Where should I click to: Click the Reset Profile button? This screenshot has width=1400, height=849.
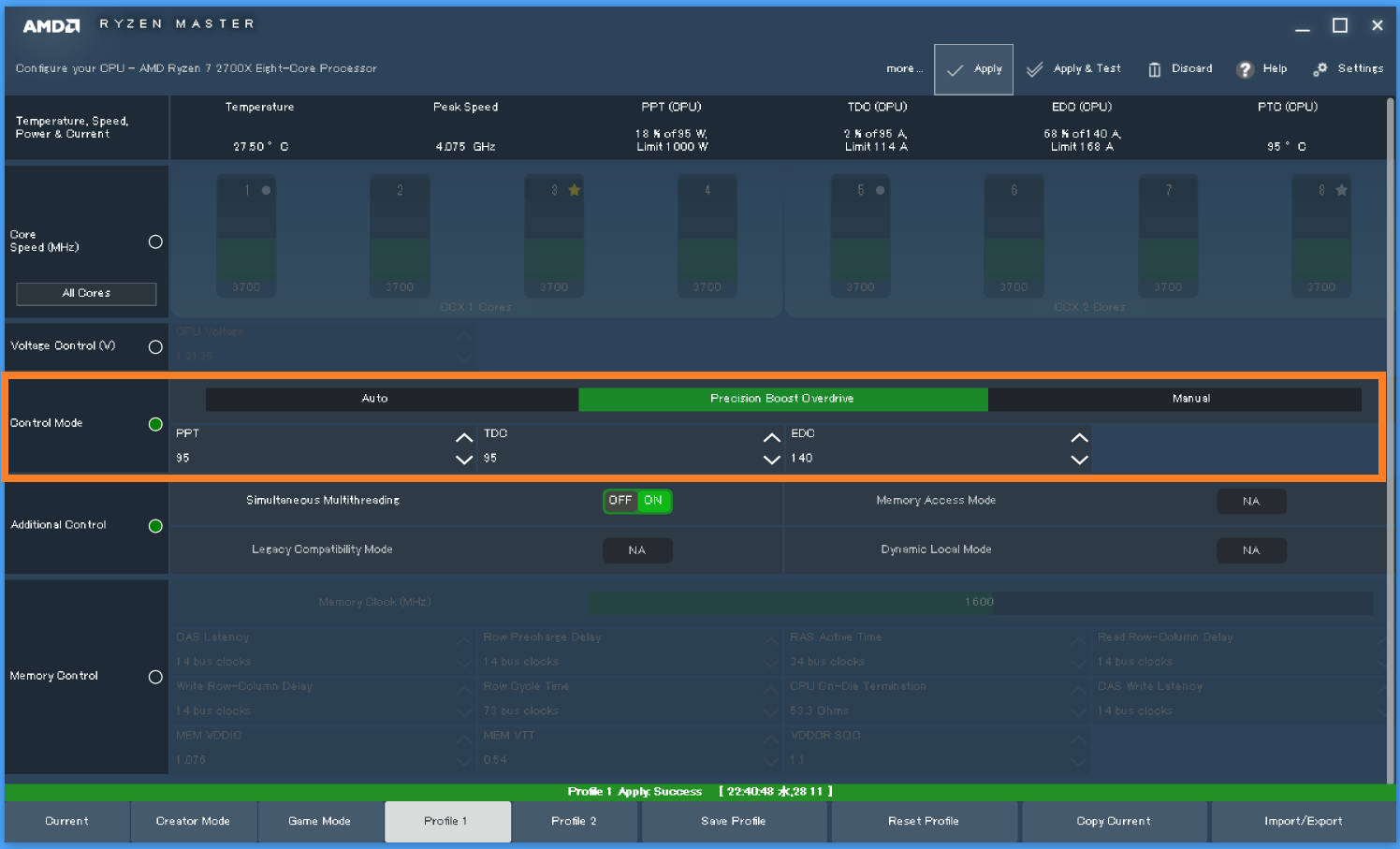tap(925, 822)
